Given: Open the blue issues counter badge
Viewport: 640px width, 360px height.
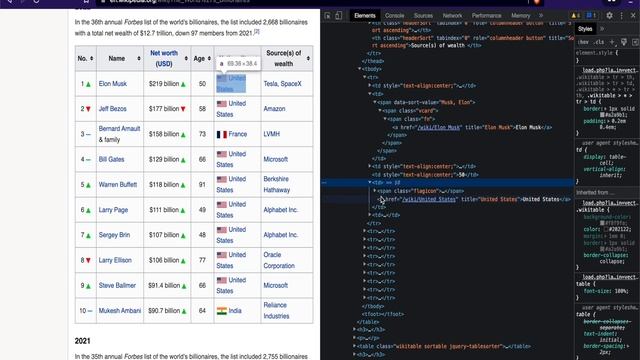Looking at the screenshot, I should [591, 16].
